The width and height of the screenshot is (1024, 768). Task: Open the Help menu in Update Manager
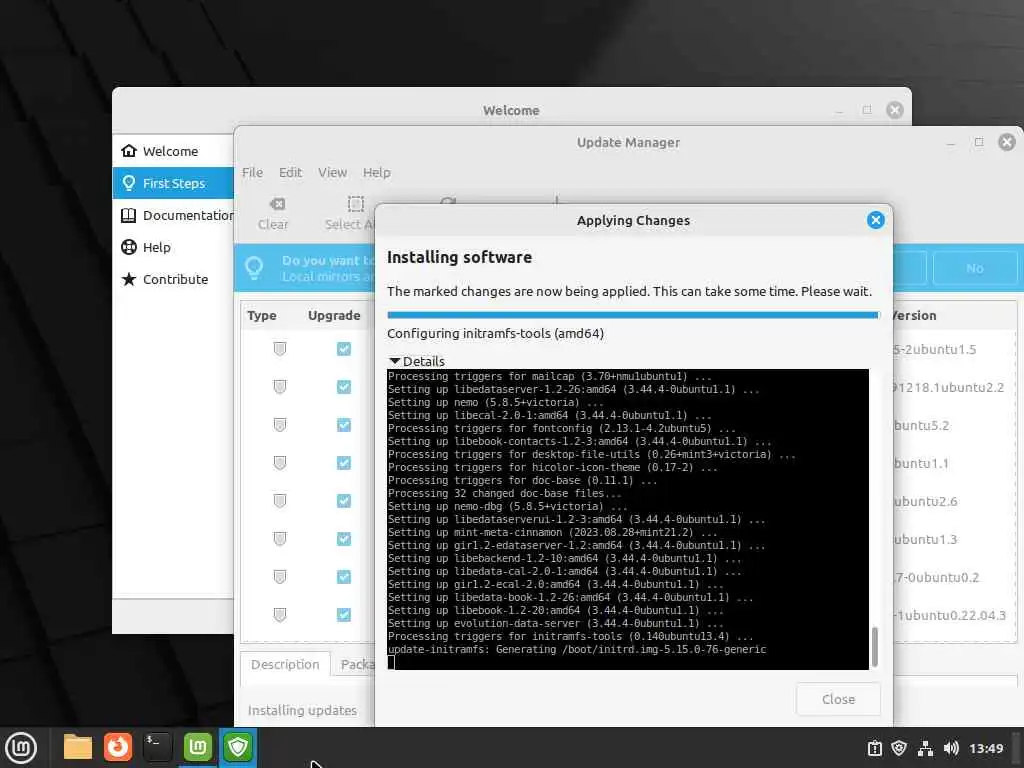pos(377,172)
